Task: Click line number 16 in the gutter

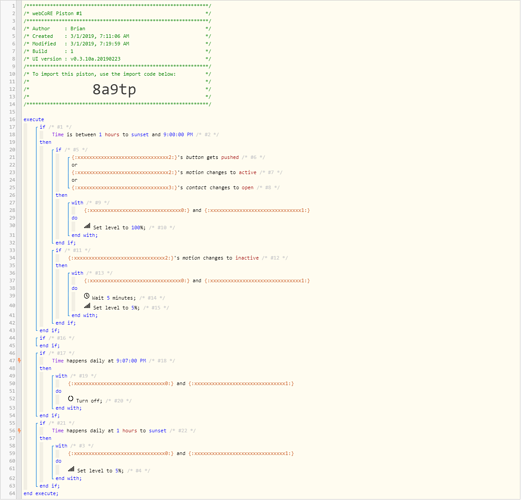Action: pos(12,119)
